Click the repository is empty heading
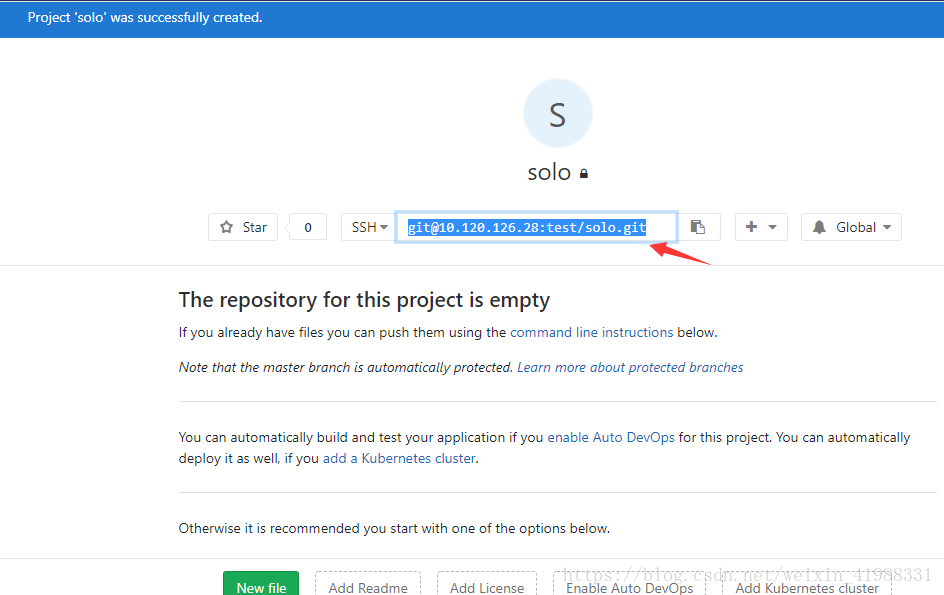 (x=364, y=300)
